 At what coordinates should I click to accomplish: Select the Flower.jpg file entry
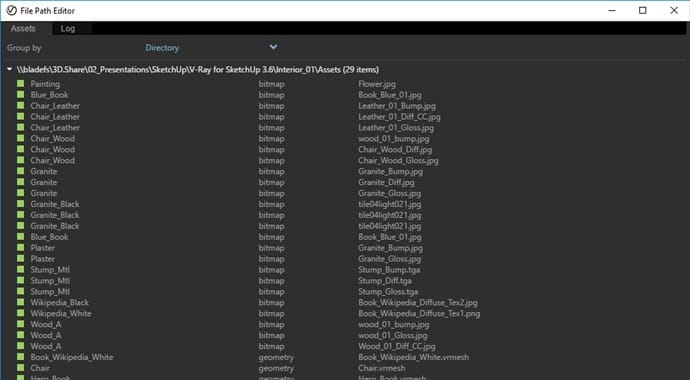[x=377, y=84]
